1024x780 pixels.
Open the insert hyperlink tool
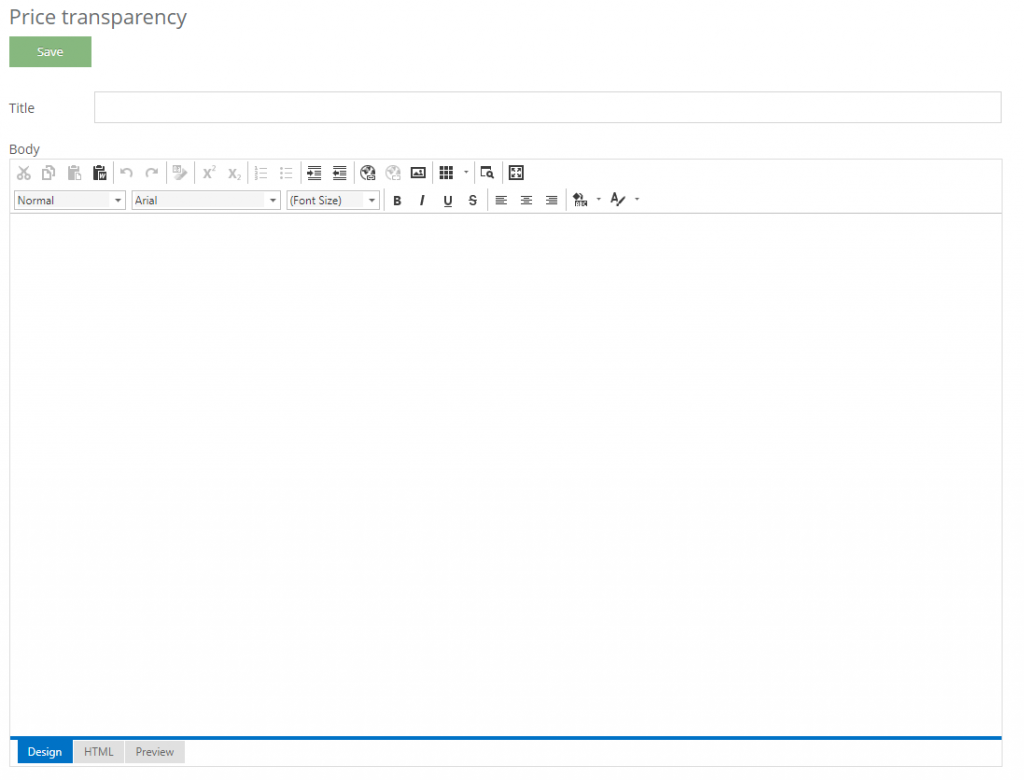tap(368, 173)
